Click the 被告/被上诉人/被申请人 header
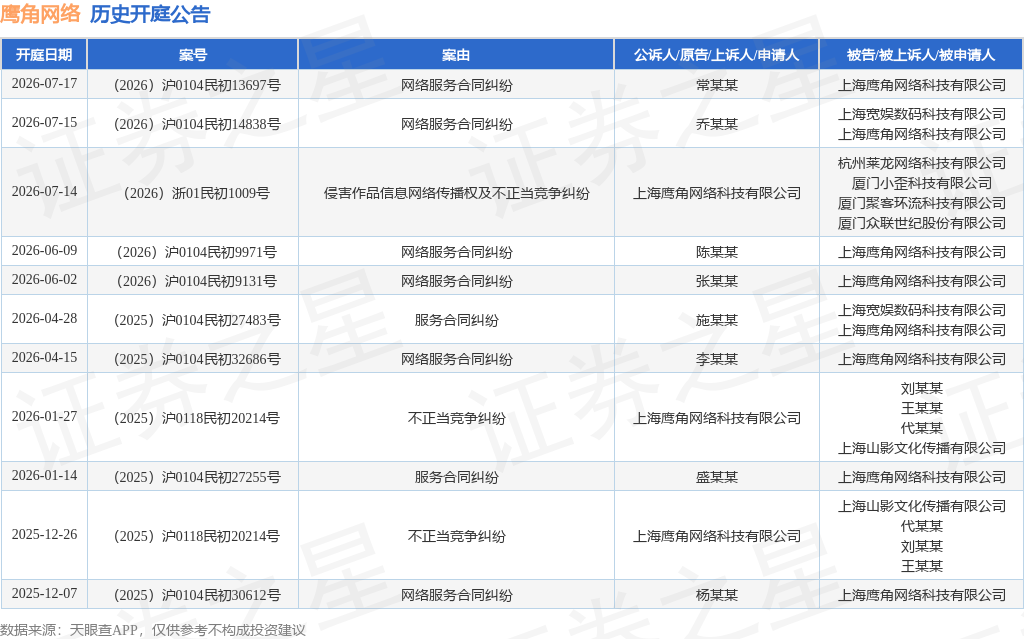This screenshot has height=639, width=1024. click(921, 55)
